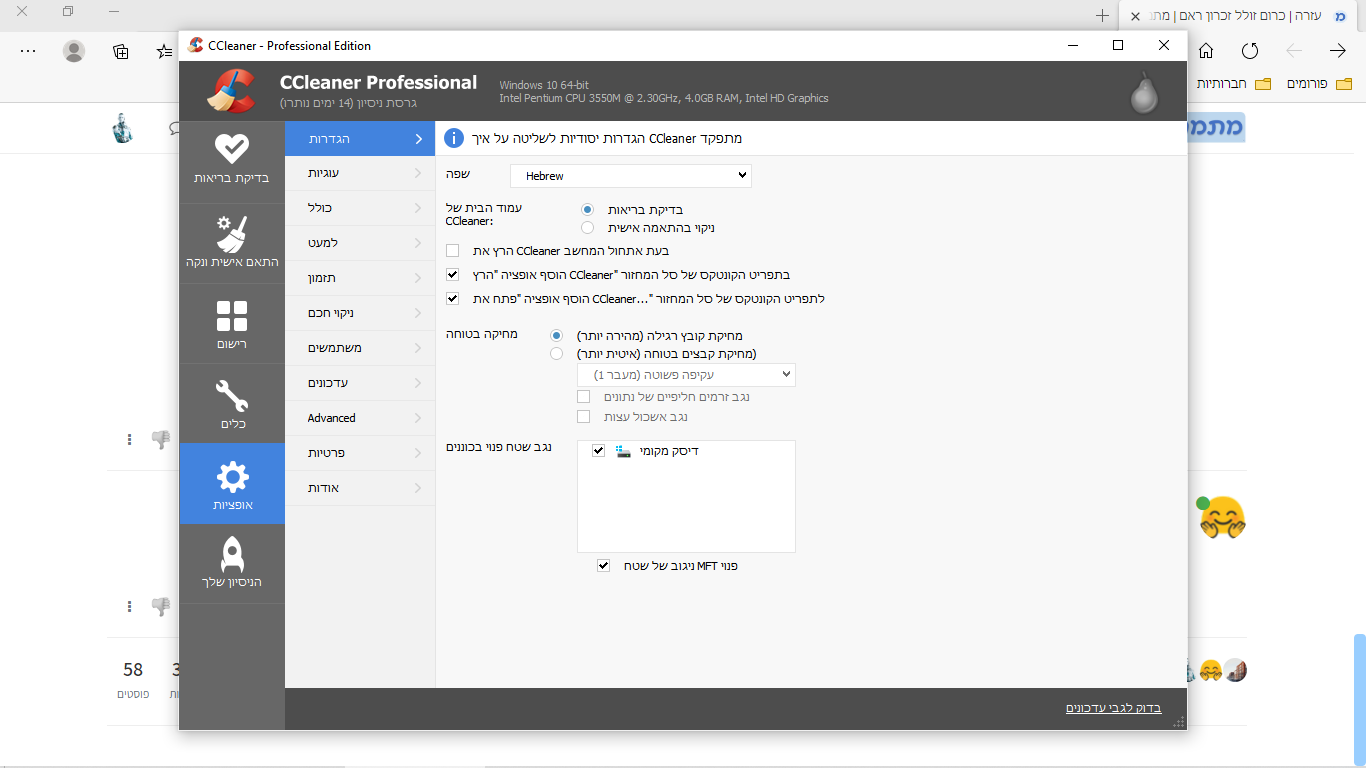The height and width of the screenshot is (768, 1366).
Task: Open Edge browser profile avatar
Action: coord(74,51)
